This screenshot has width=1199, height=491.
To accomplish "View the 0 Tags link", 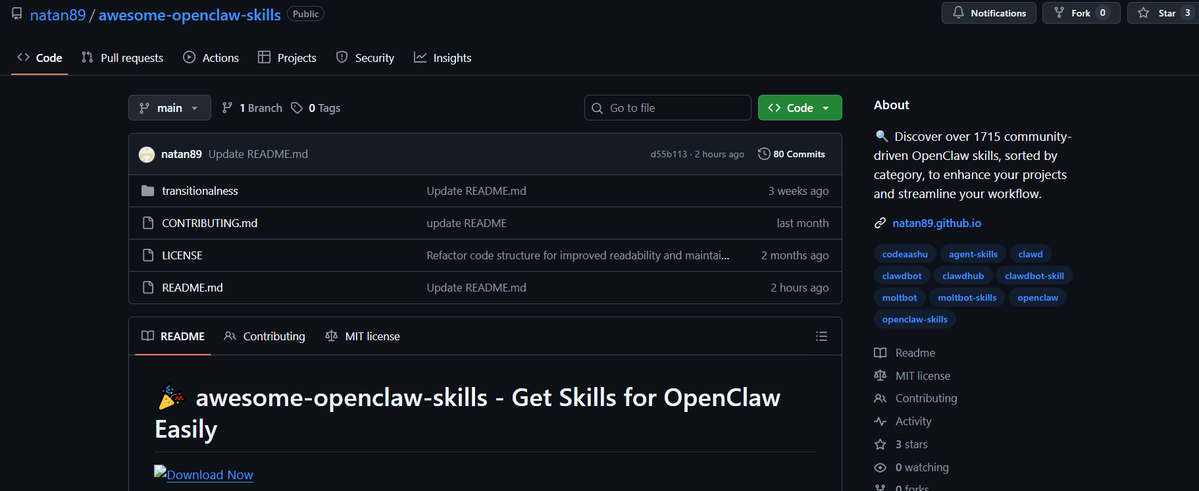I will pos(316,108).
